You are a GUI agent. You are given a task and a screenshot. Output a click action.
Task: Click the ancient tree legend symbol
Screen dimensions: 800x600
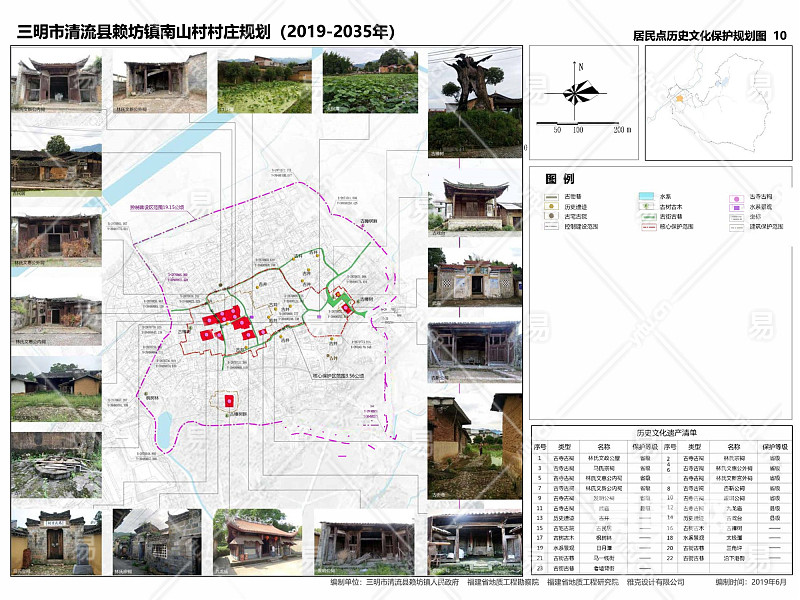[646, 206]
